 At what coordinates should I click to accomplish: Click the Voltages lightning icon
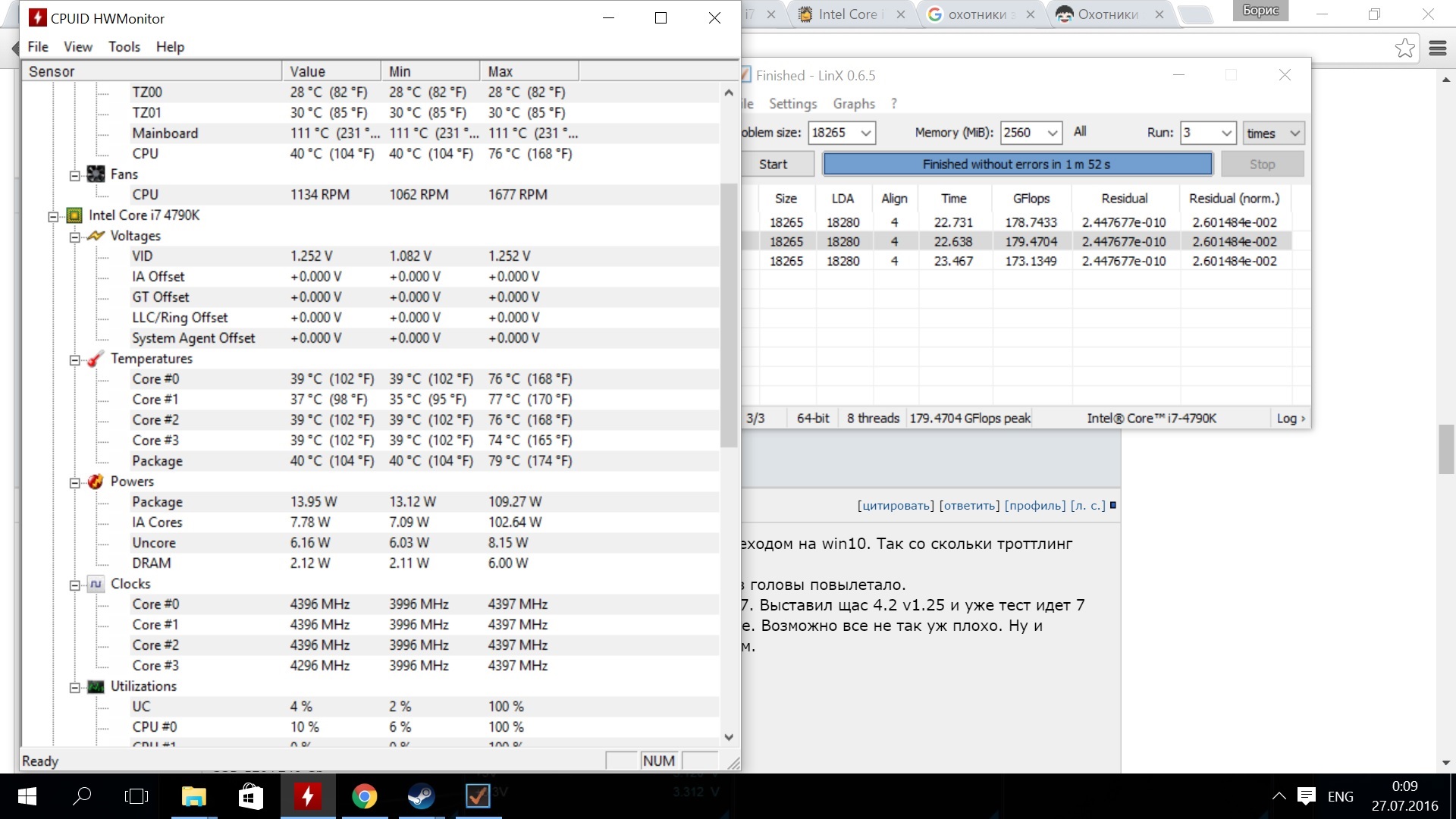tap(96, 236)
